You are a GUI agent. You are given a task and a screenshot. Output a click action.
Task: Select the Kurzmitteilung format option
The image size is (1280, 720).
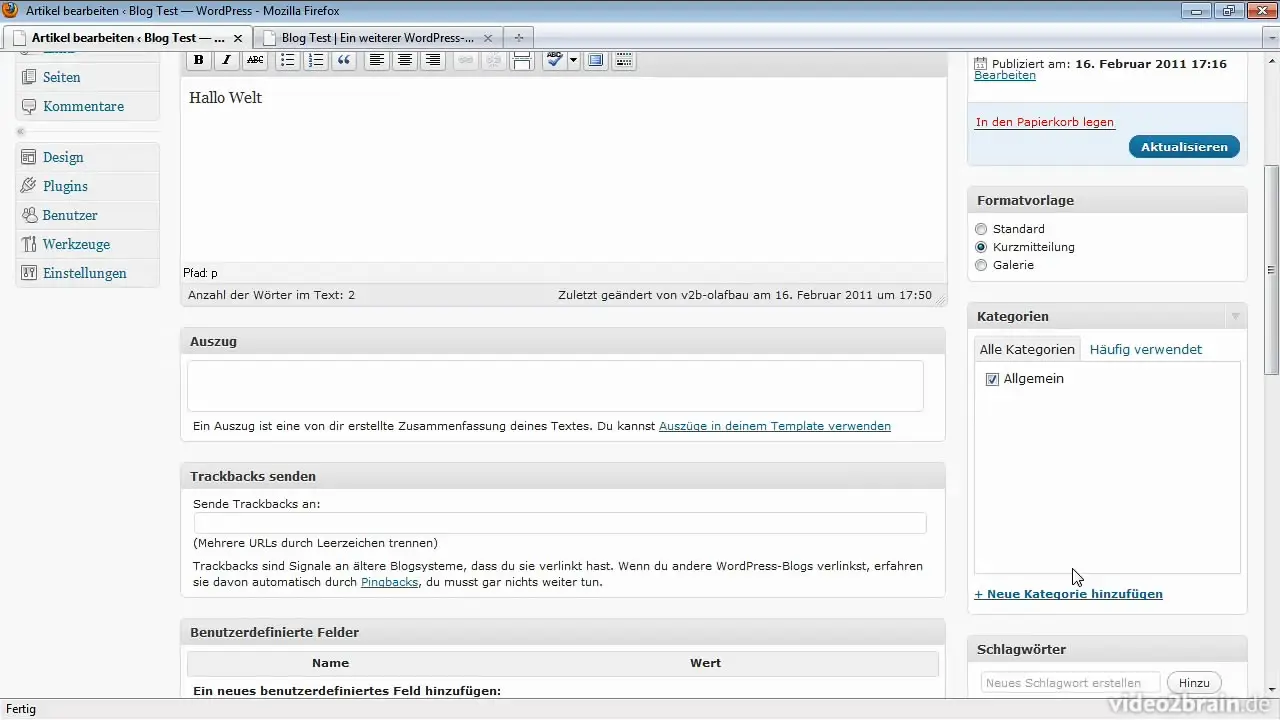tap(981, 247)
